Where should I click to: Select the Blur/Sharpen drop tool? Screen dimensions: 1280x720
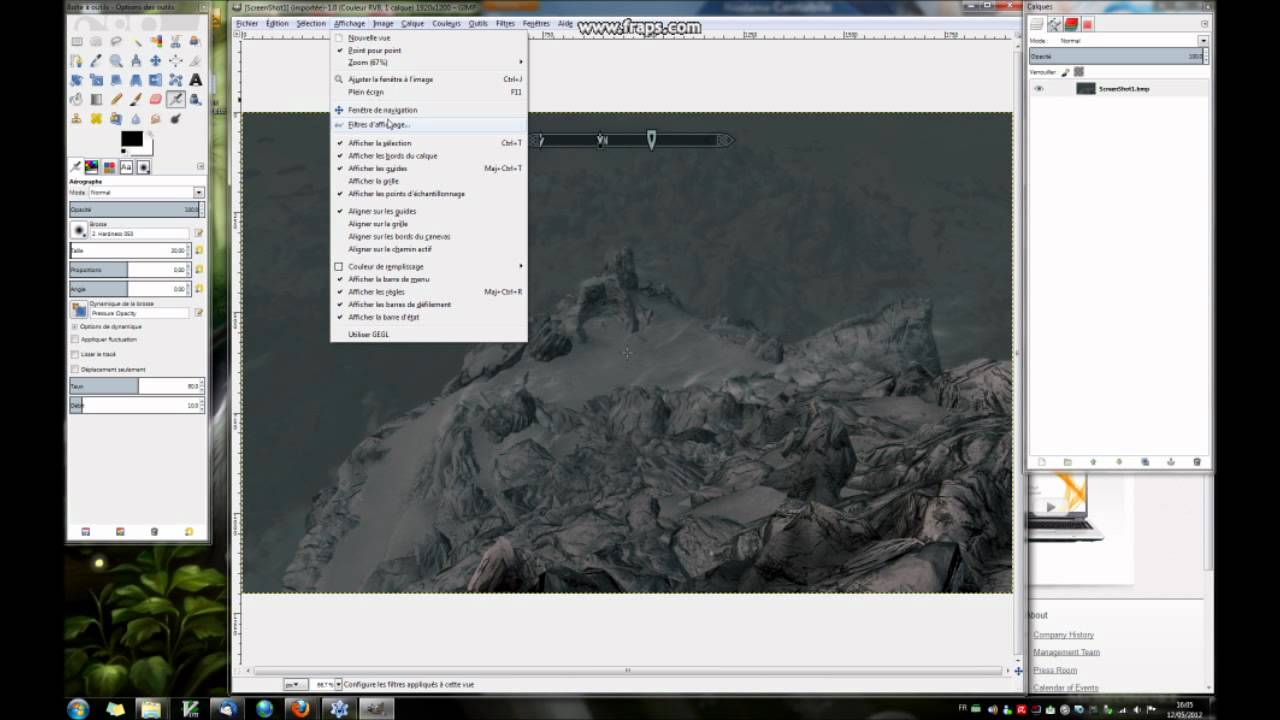[136, 118]
